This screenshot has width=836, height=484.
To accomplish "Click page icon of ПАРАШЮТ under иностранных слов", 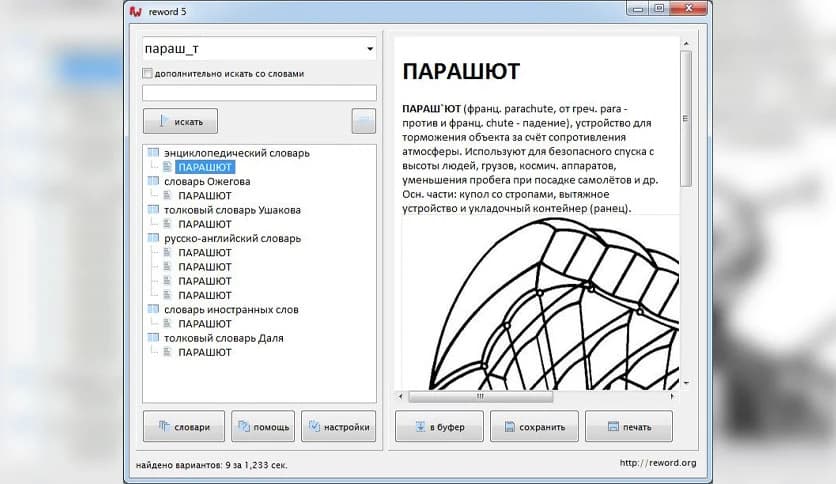I will [167, 324].
